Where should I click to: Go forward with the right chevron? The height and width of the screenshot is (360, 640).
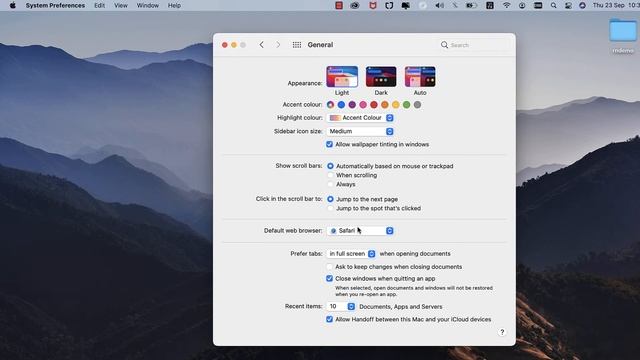[x=278, y=44]
